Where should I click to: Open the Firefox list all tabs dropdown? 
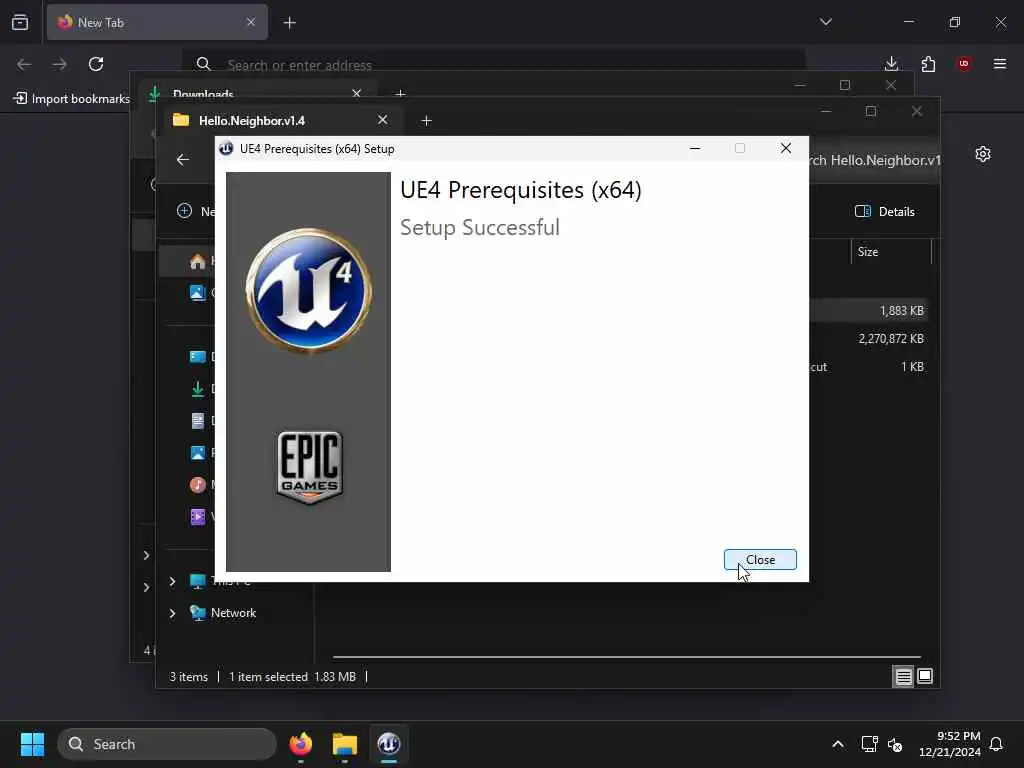(826, 22)
